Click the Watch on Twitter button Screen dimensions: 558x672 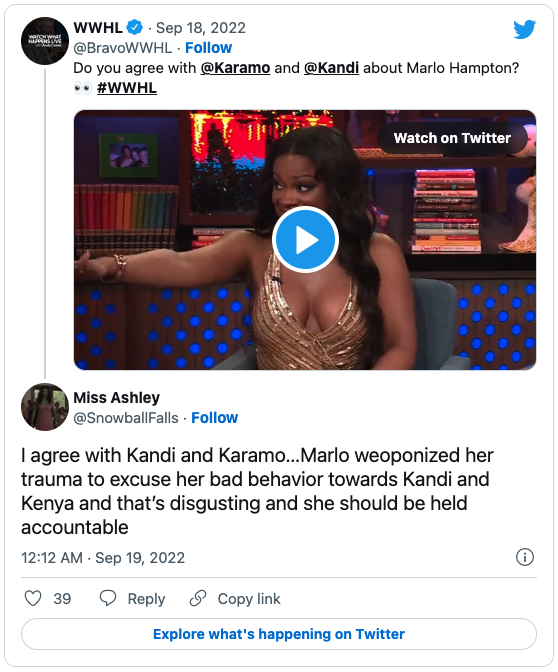[x=452, y=138]
